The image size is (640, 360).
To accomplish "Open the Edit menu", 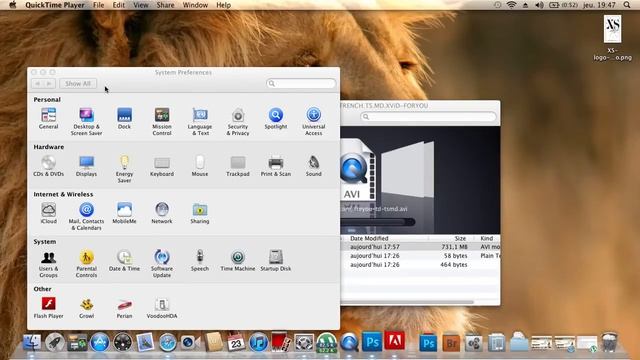I will (x=118, y=5).
